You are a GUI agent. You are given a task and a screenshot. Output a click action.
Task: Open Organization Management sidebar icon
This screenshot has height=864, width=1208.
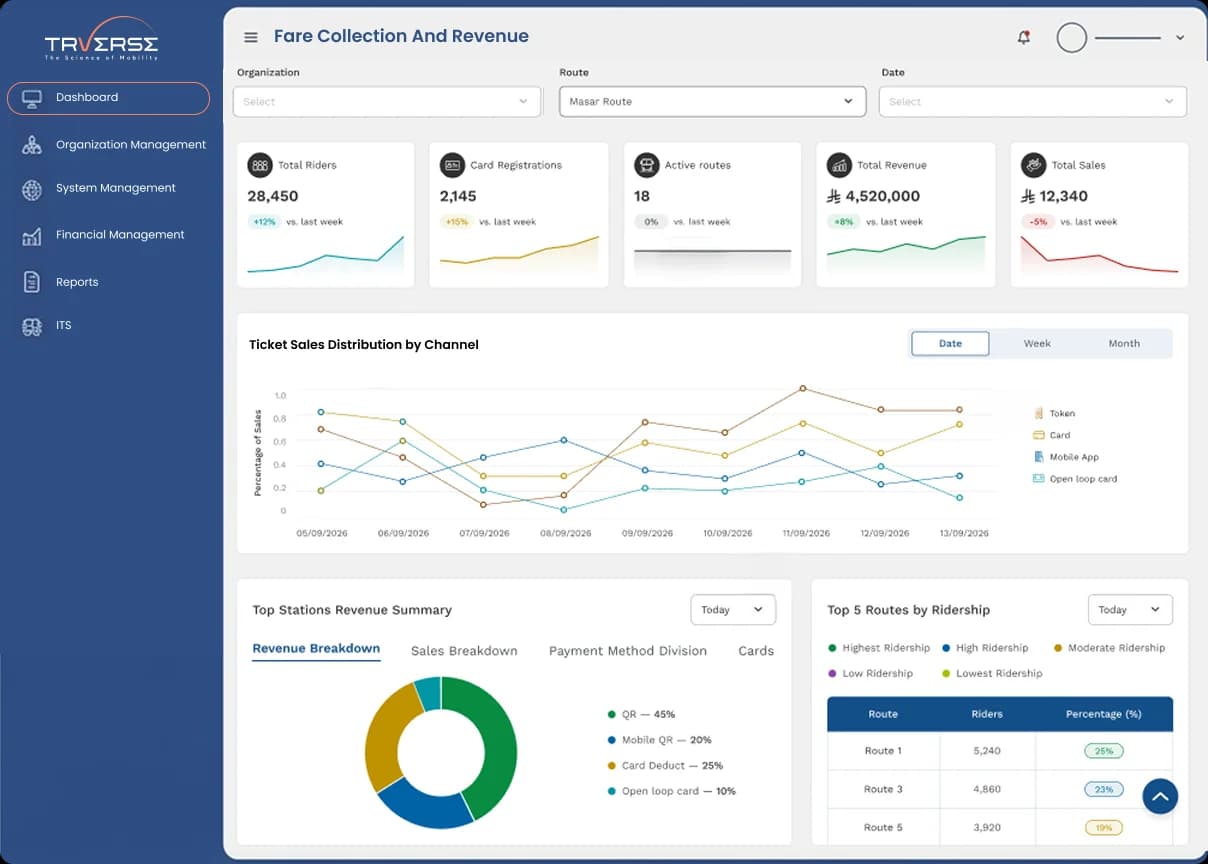pos(32,145)
